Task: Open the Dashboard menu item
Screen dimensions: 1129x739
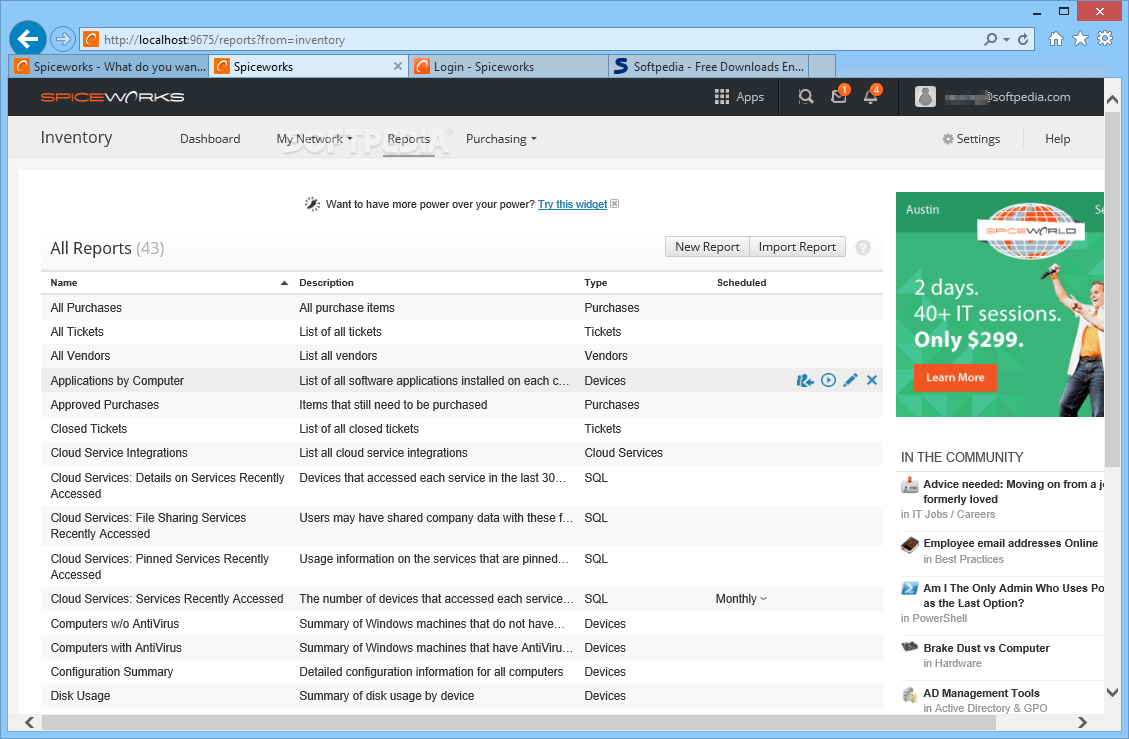Action: [210, 139]
